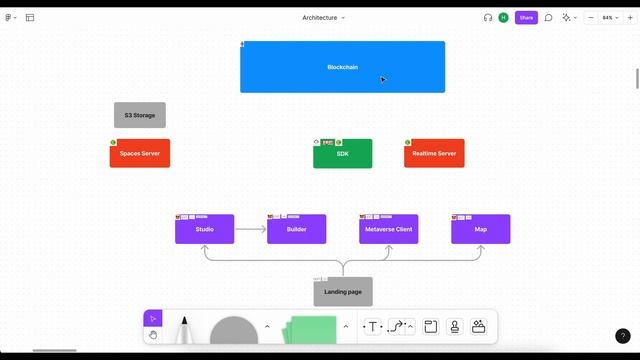Image resolution: width=640 pixels, height=360 pixels.
Task: Click the purple Share button
Action: coord(526,18)
